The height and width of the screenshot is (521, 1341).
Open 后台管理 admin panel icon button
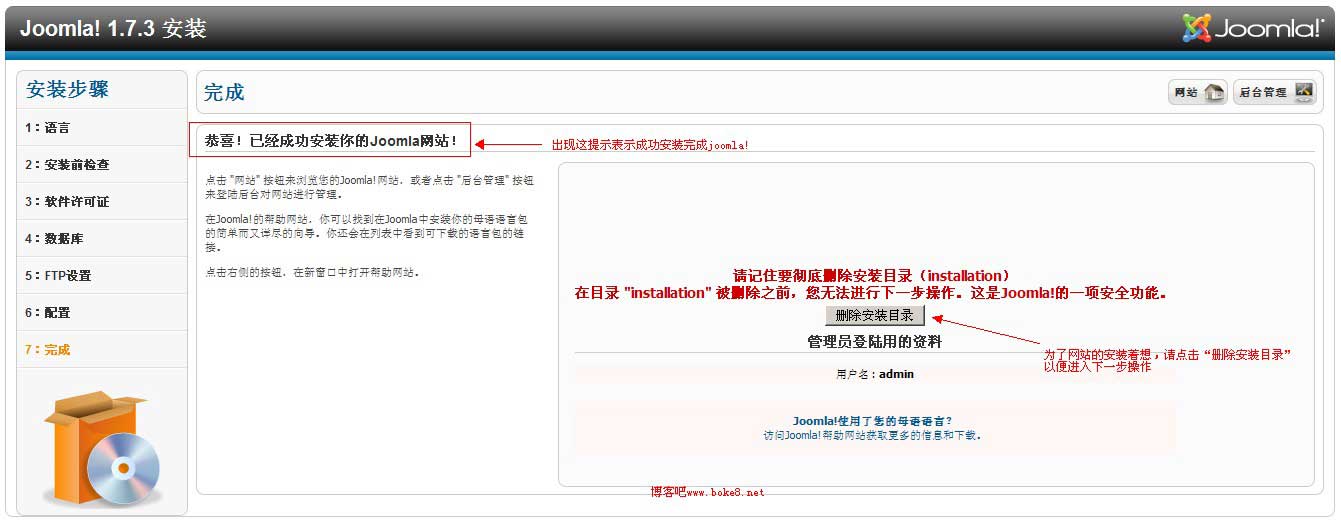pos(1276,93)
